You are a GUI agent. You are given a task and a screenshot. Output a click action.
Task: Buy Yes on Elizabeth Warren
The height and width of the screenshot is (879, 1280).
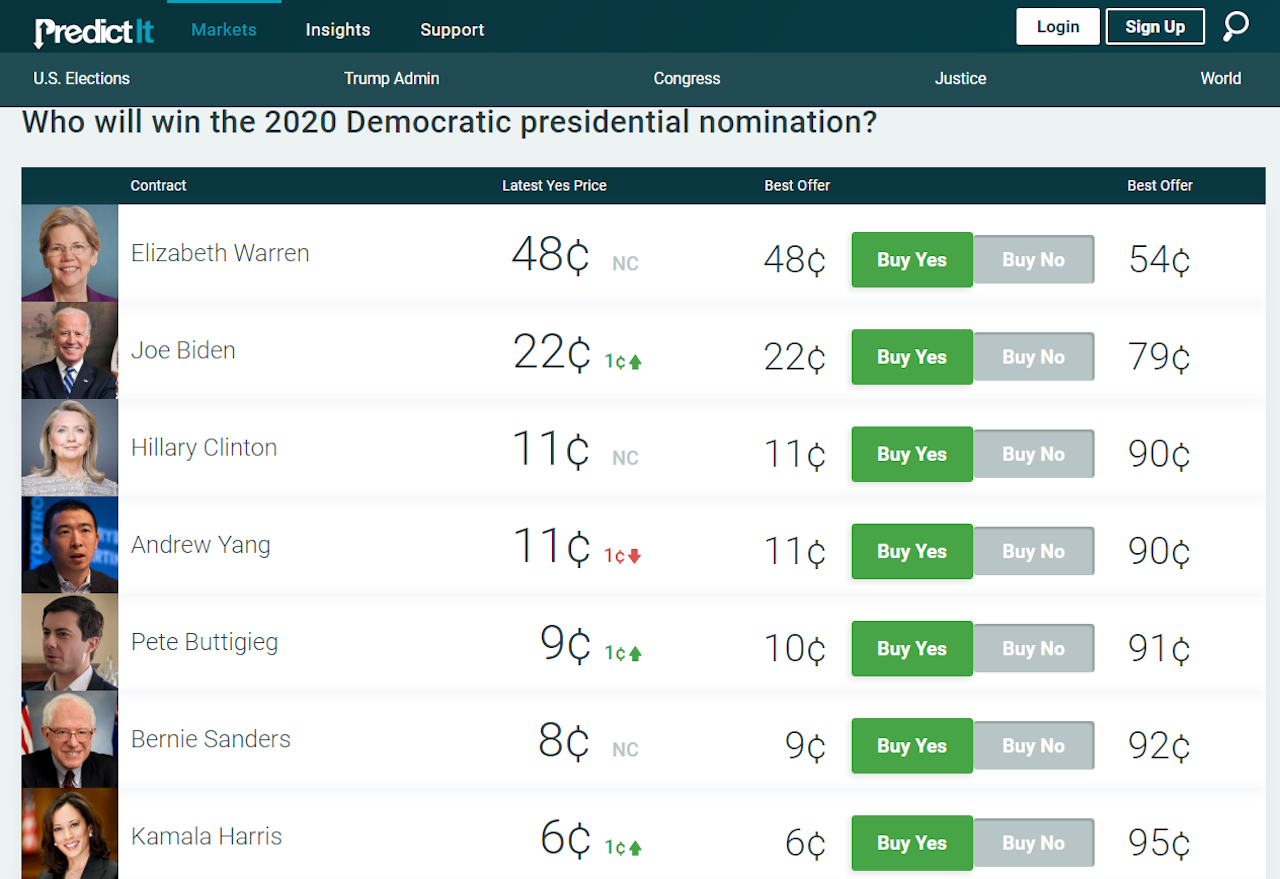pyautogui.click(x=912, y=260)
